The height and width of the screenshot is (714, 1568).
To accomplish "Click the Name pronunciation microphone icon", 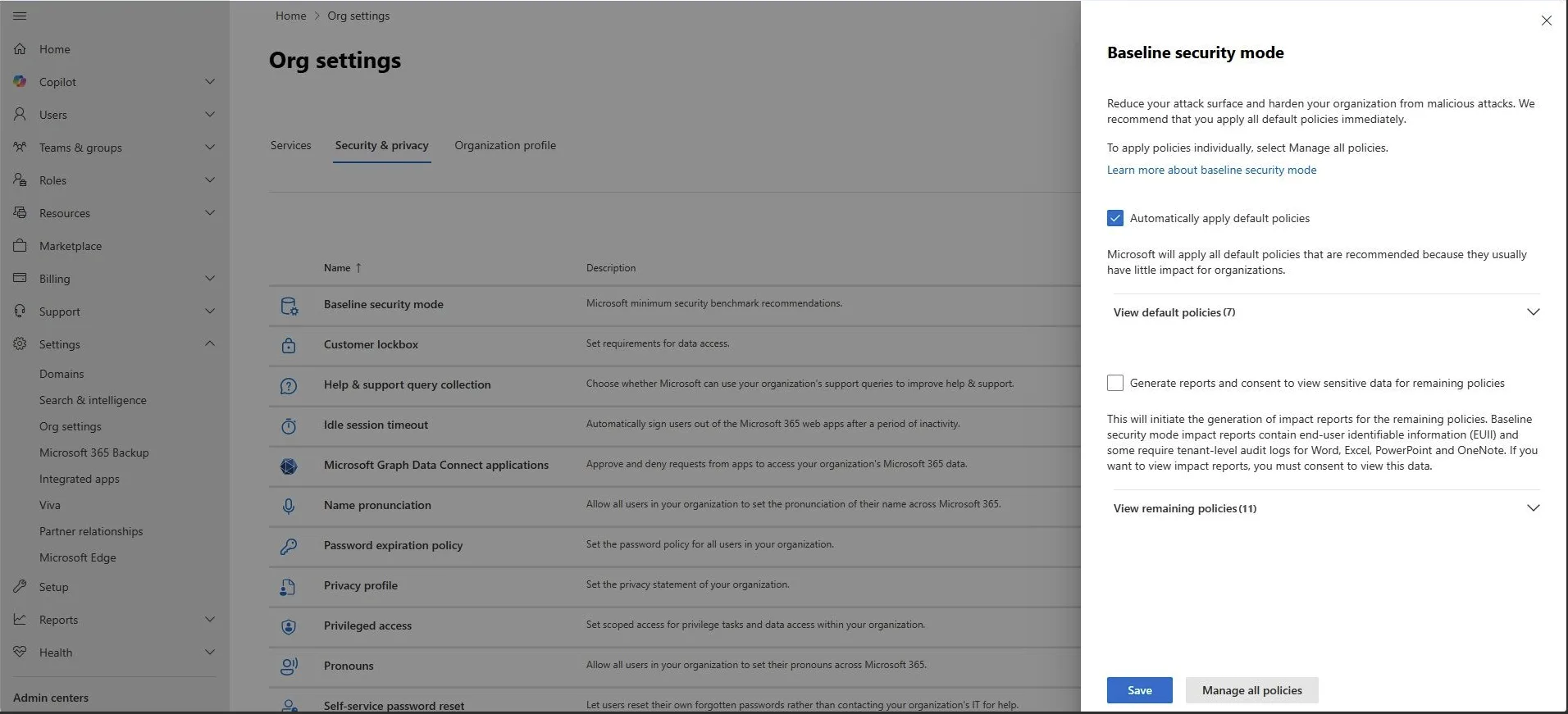I will (x=289, y=506).
